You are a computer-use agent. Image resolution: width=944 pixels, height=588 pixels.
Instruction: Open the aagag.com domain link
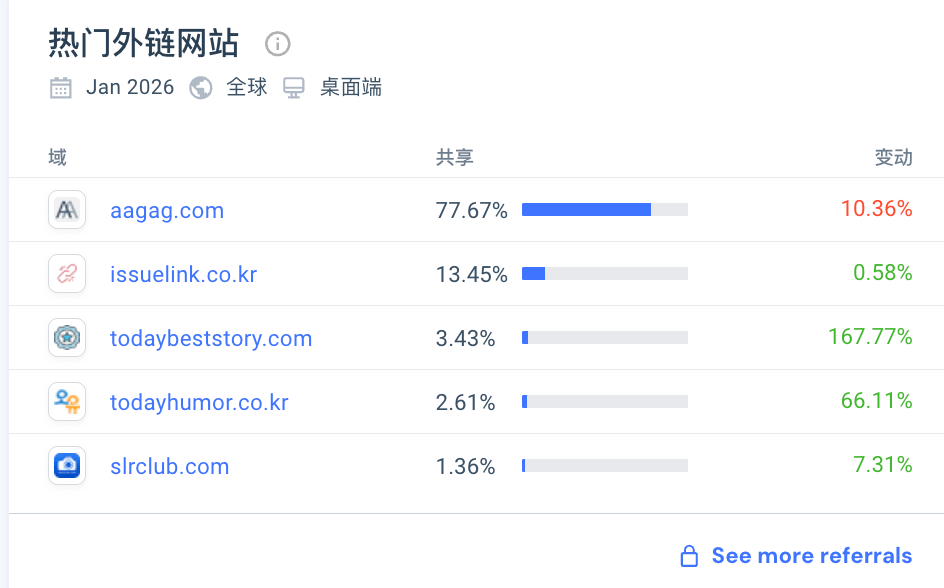pyautogui.click(x=167, y=211)
